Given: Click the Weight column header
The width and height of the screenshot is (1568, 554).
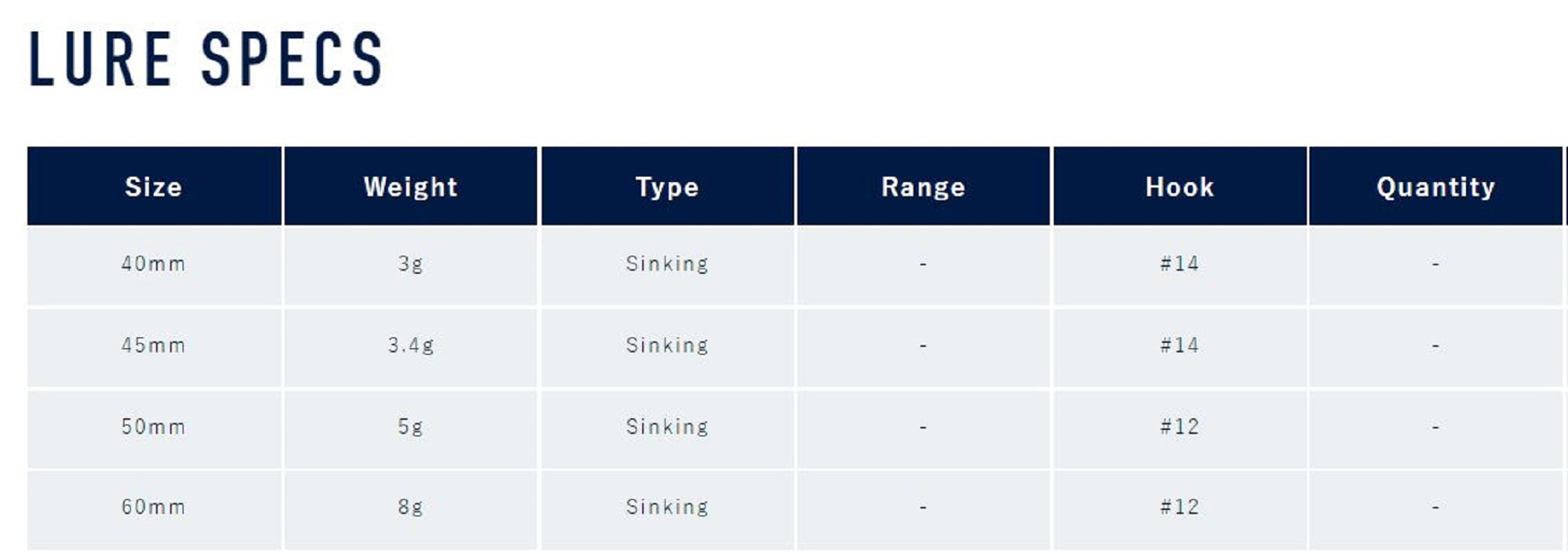Looking at the screenshot, I should 410,187.
